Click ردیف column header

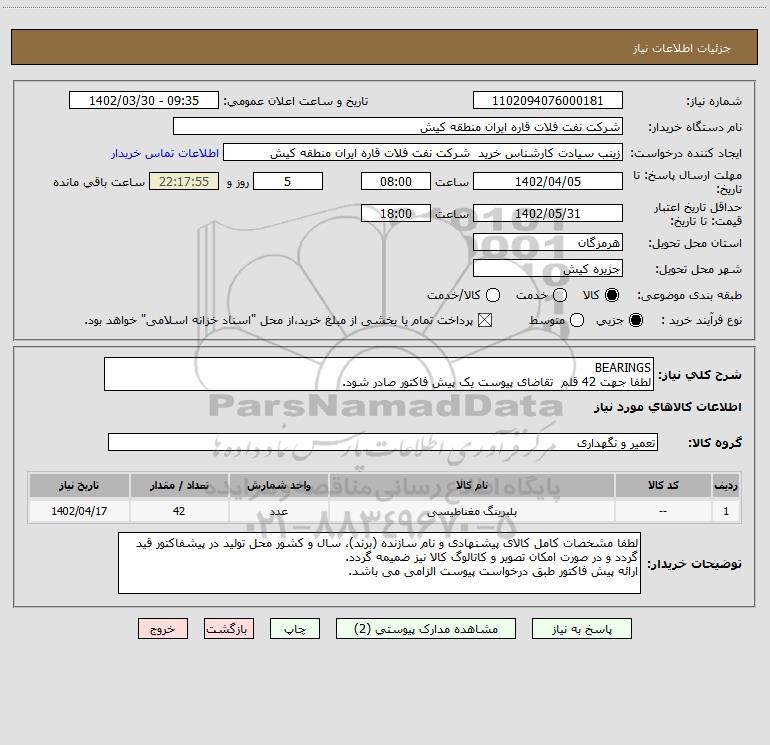(726, 486)
